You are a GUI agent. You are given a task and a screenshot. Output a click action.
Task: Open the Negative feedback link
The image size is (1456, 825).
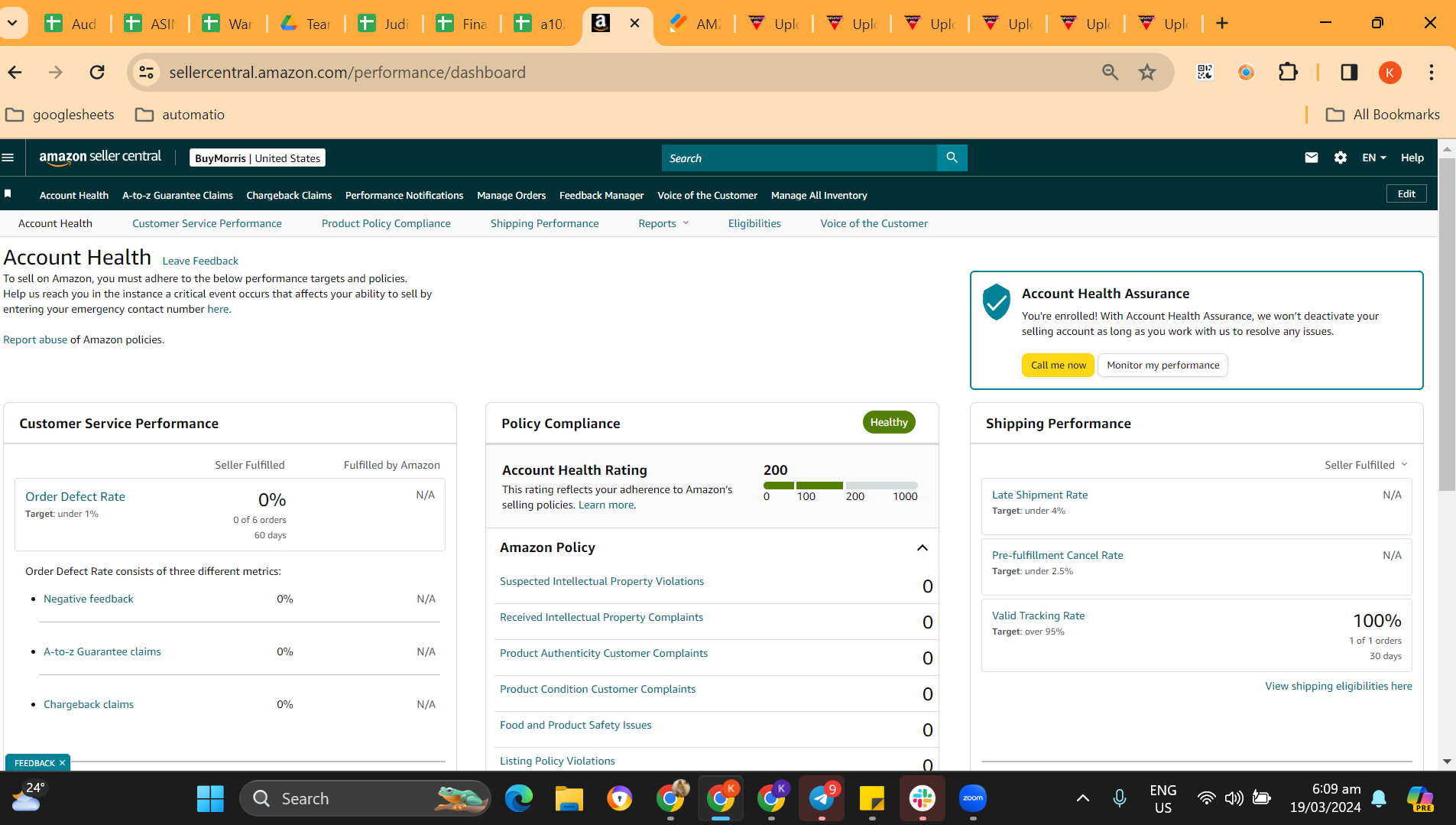88,599
